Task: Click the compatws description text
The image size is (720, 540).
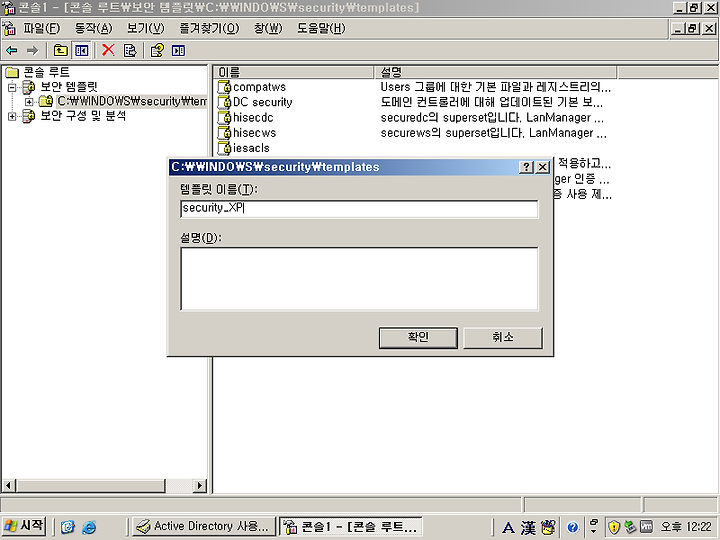Action: (x=495, y=87)
